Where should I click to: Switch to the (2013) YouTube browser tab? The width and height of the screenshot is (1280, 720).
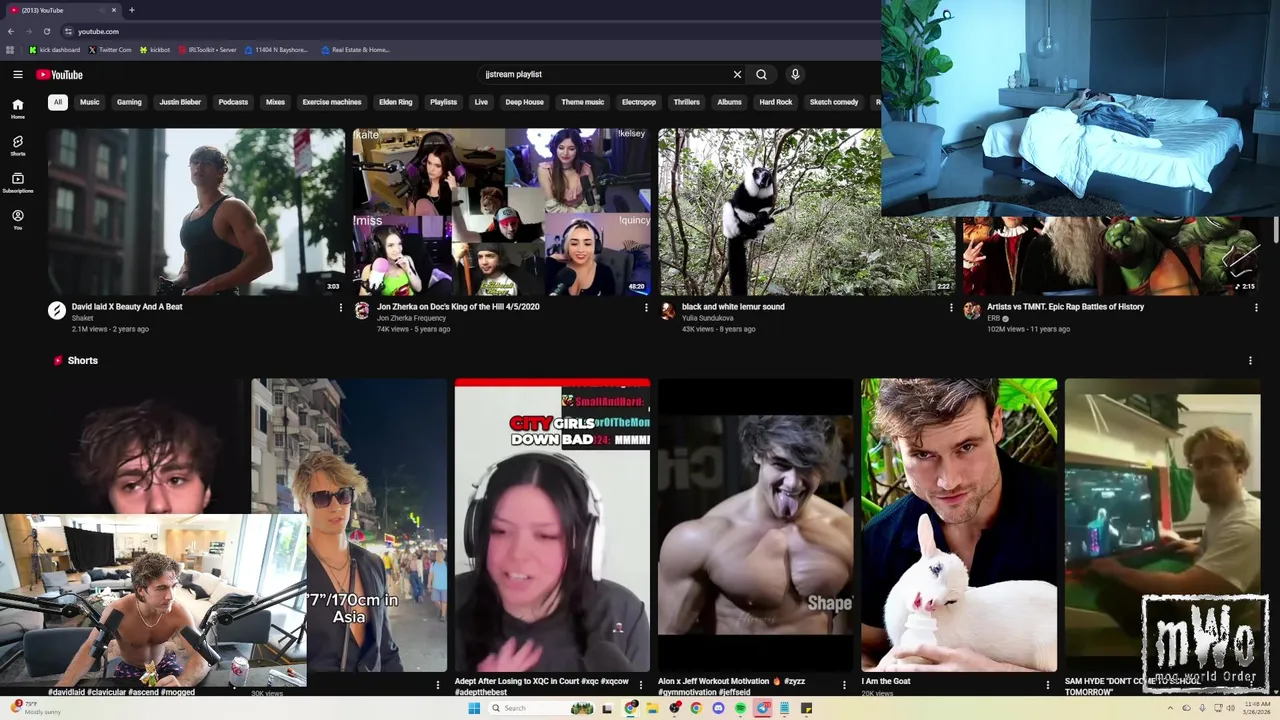(62, 10)
